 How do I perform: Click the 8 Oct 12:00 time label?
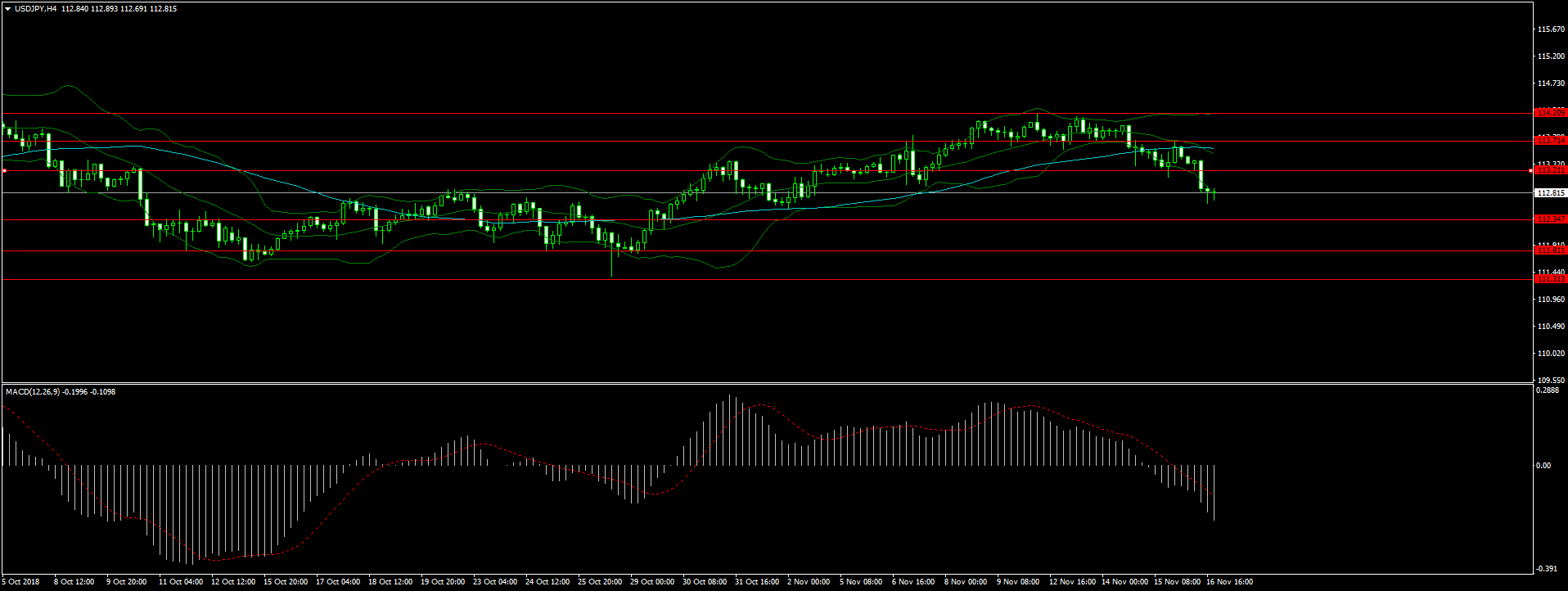tap(74, 582)
